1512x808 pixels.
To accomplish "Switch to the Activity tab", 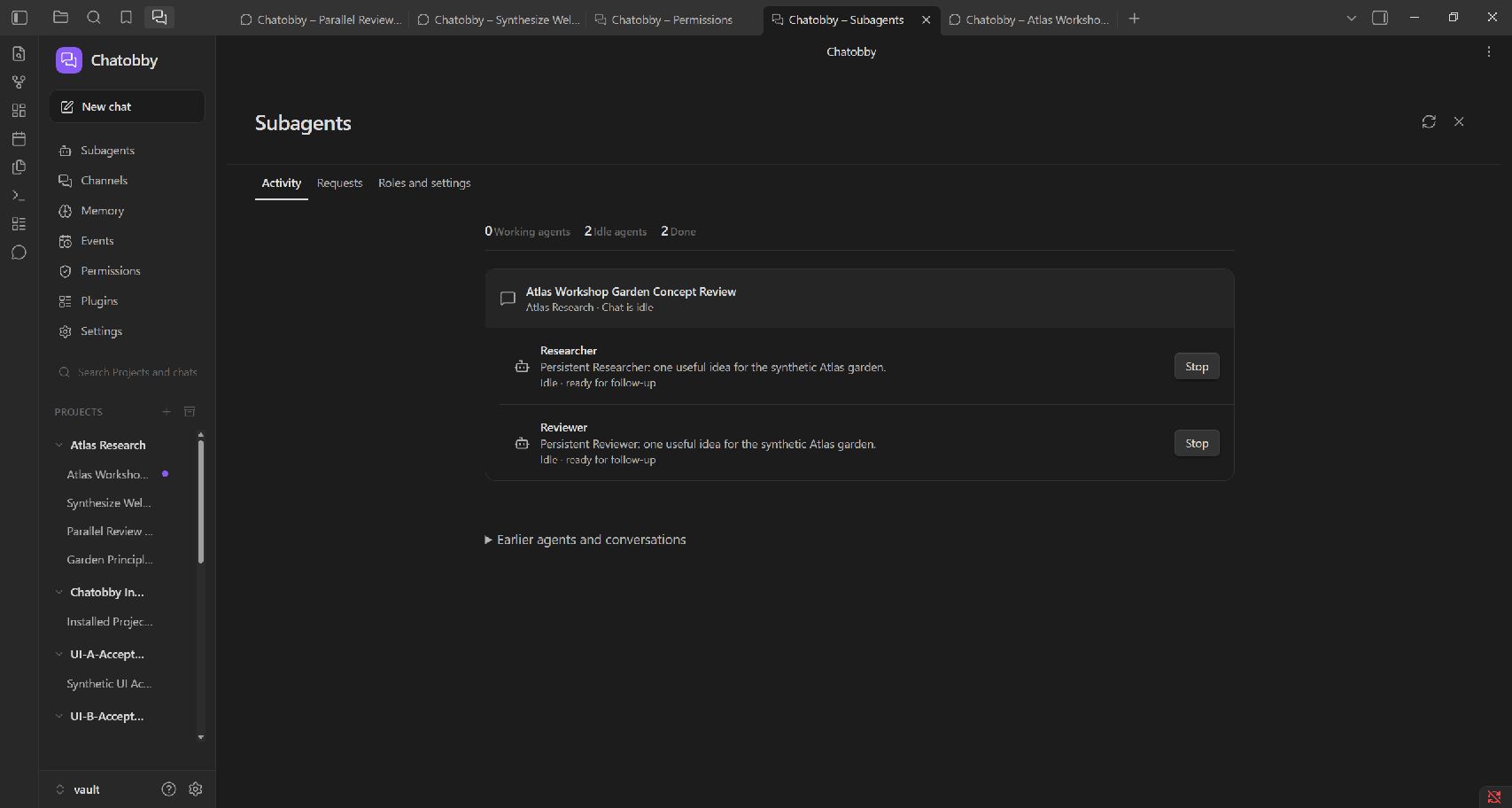I will [x=282, y=183].
